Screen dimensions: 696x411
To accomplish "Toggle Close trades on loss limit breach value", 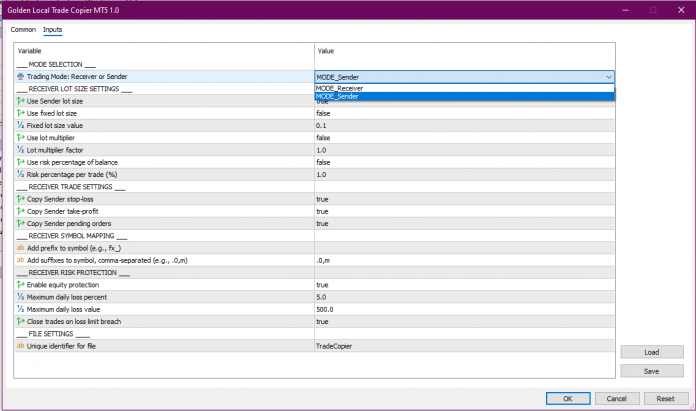I will pos(322,321).
